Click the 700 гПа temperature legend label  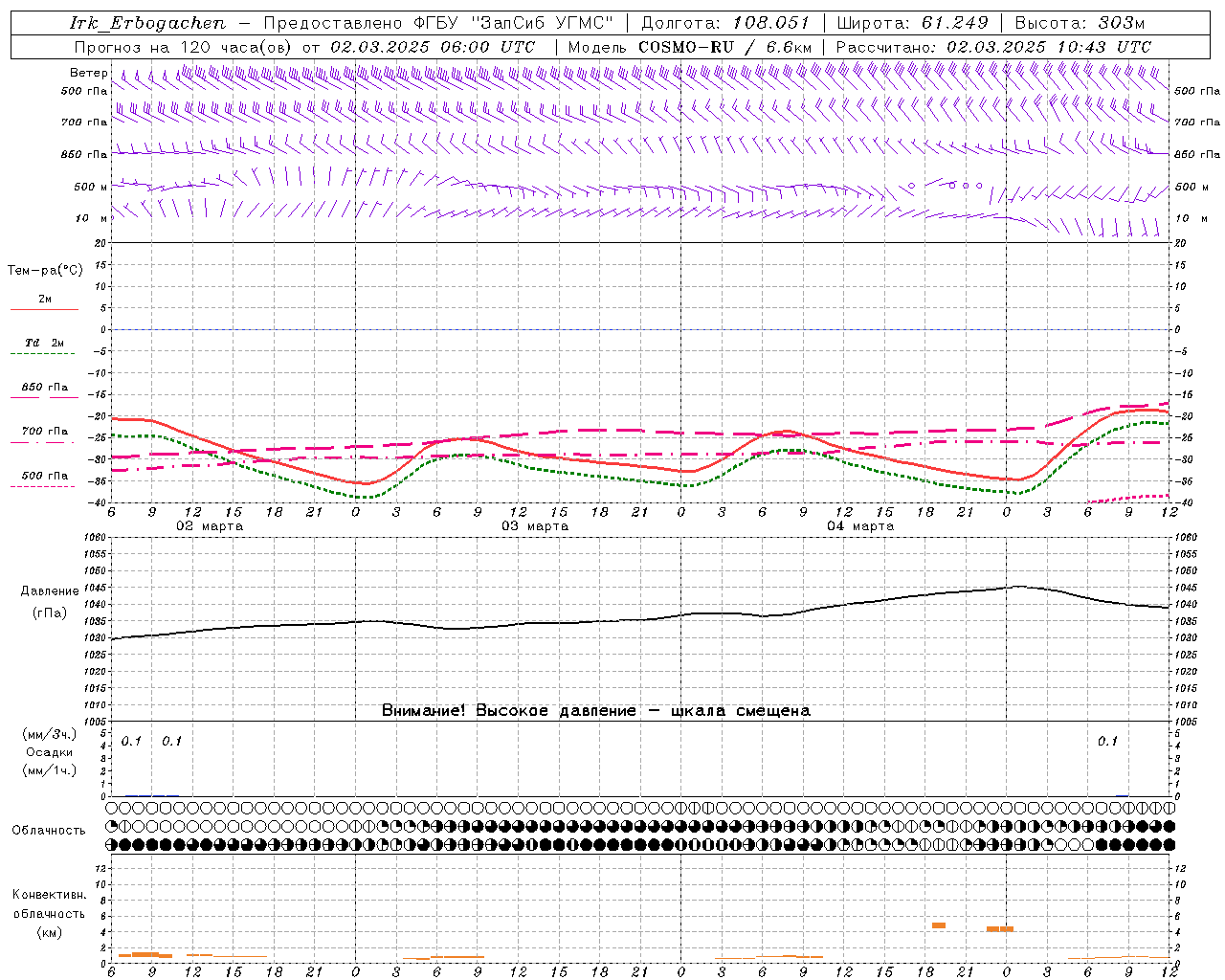pyautogui.click(x=45, y=432)
